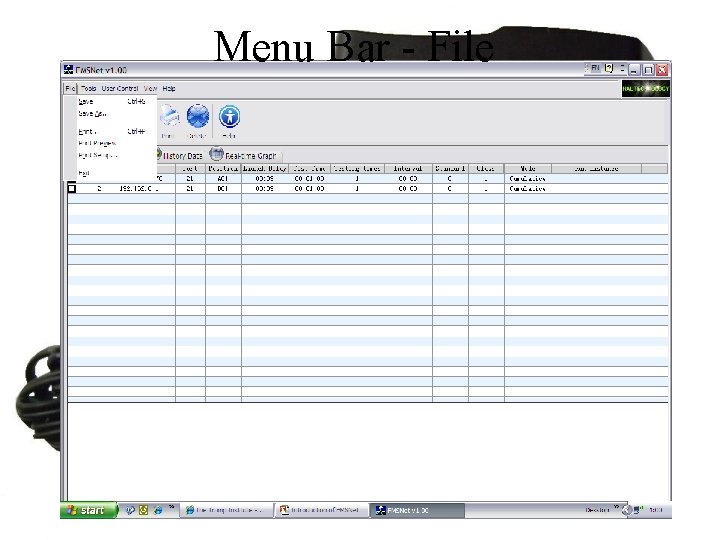Switch to the History Data tab
720x540 pixels.
point(180,155)
